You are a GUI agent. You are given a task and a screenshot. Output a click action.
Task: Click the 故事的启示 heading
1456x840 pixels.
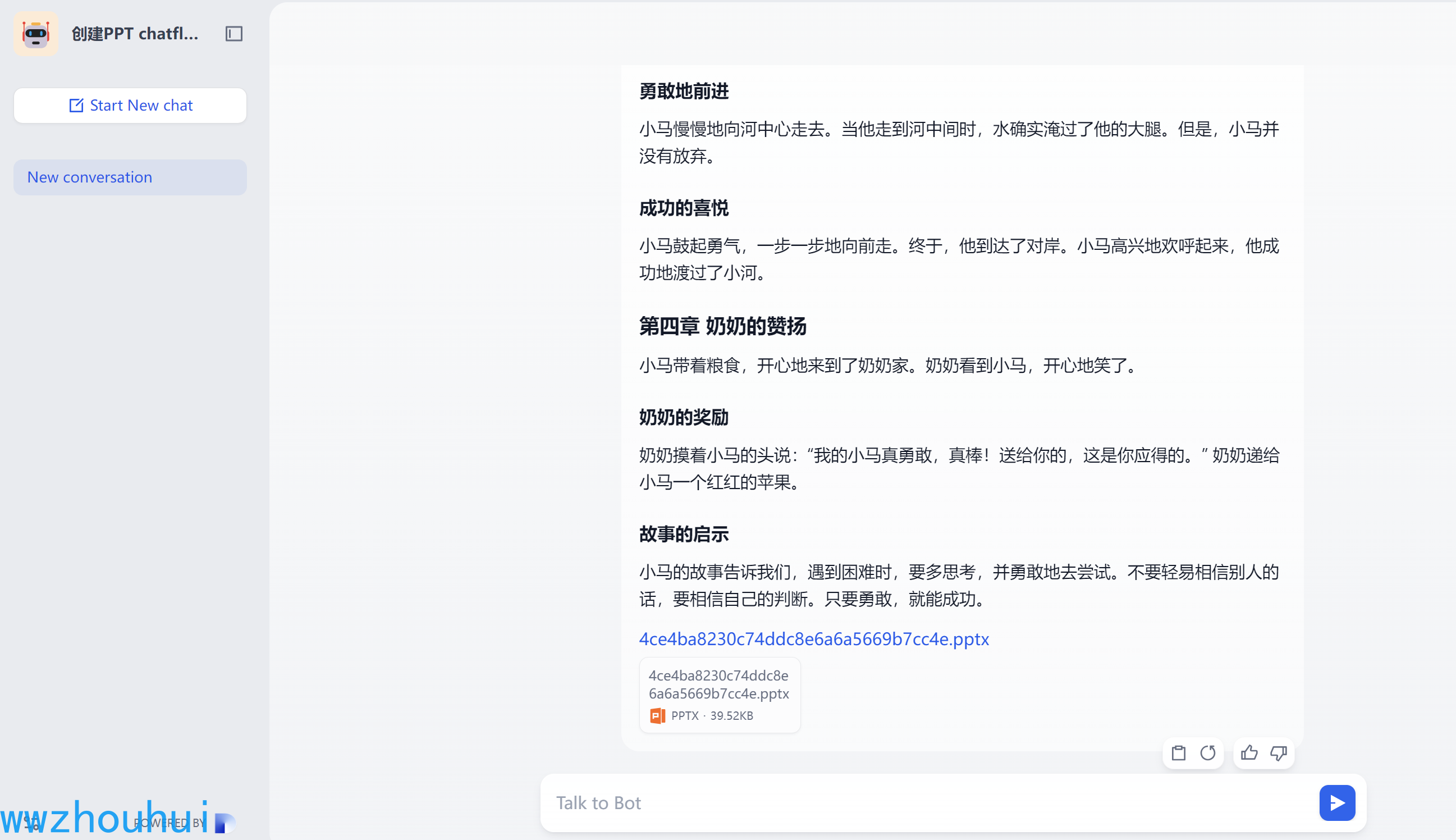(684, 534)
